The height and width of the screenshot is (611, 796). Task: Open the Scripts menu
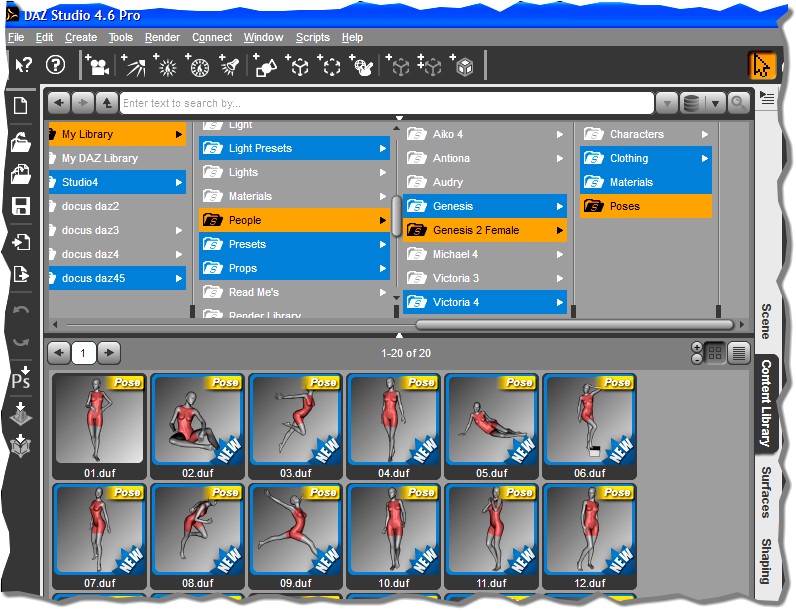(x=313, y=38)
